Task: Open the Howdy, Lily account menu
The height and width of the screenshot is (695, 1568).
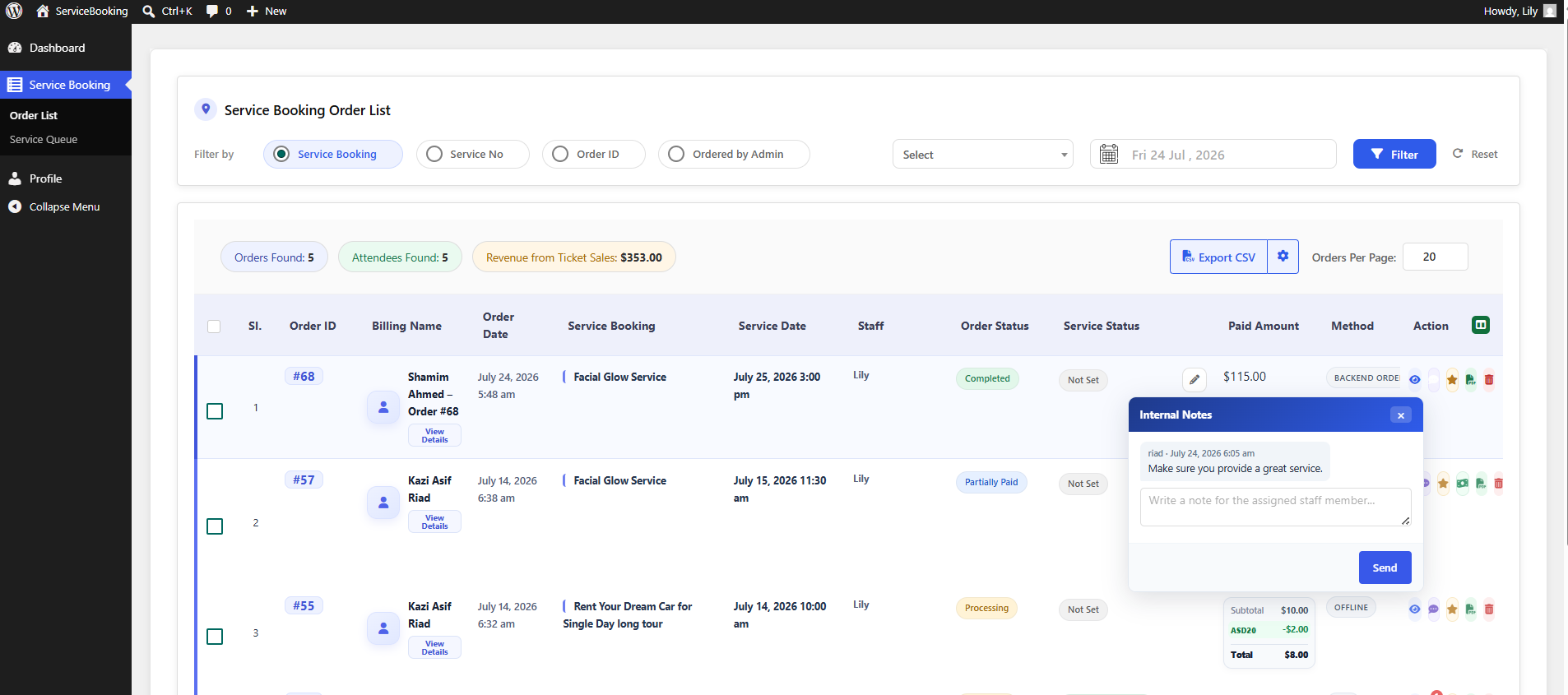Action: 1520,11
